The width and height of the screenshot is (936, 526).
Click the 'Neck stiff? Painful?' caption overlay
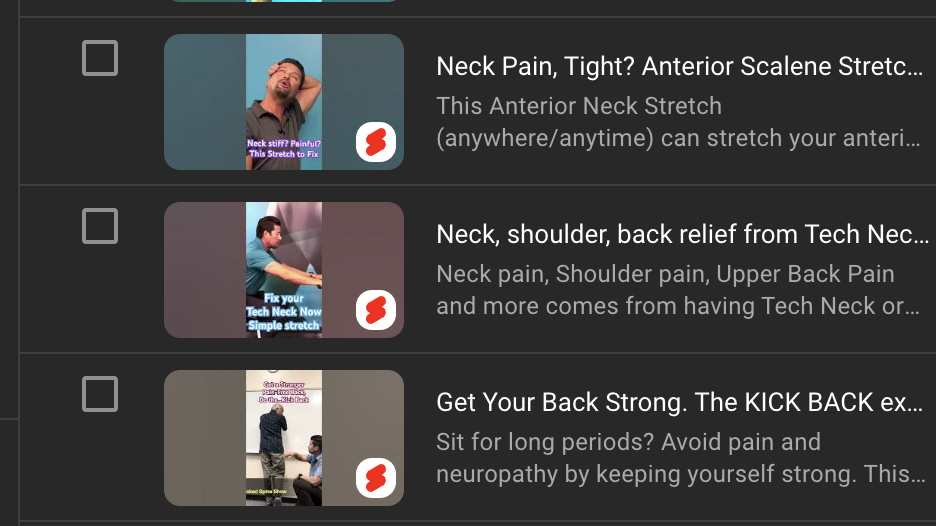tap(284, 149)
